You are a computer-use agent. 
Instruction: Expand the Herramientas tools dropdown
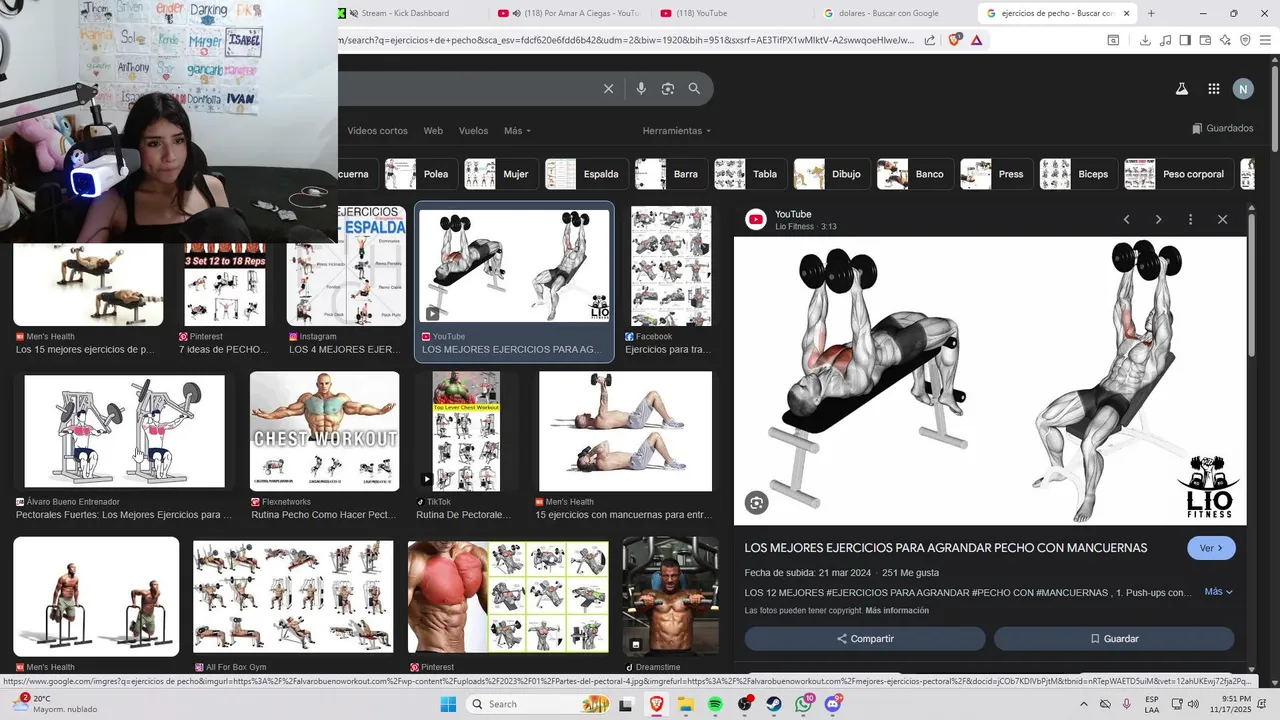point(677,131)
